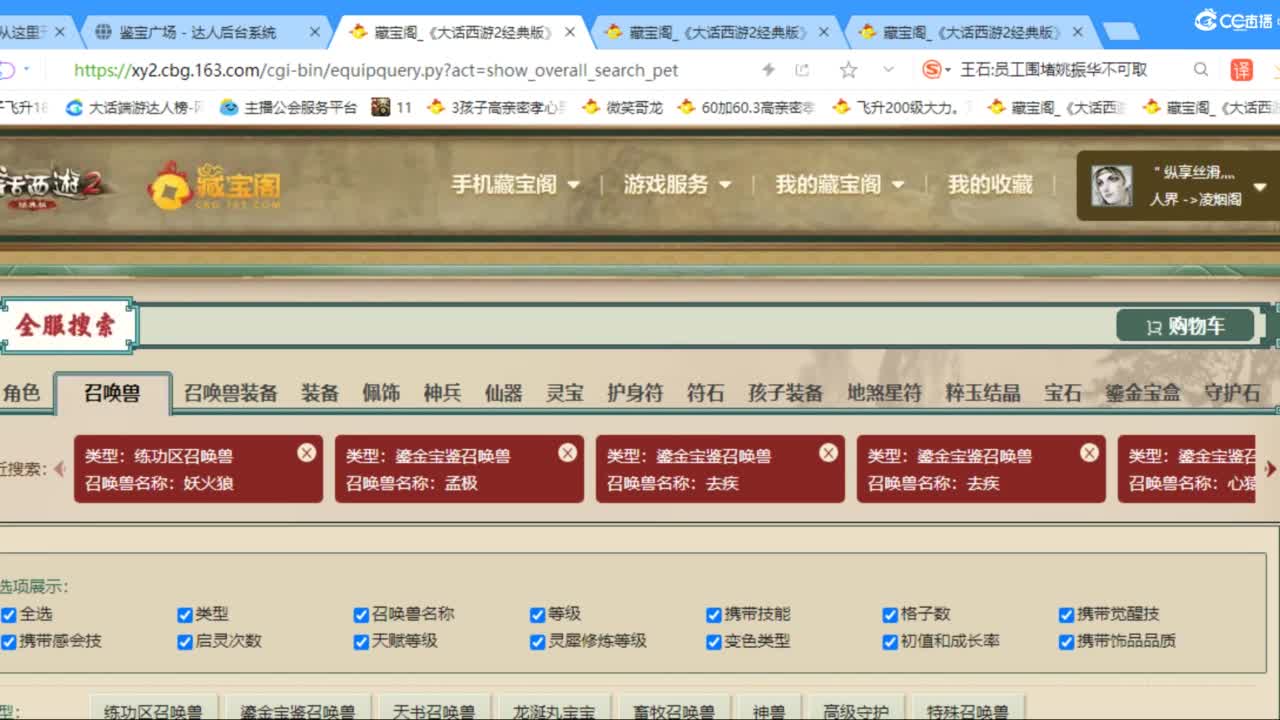Open bookmark 3孩子高亲密孝心
1280x720 pixels.
[498, 107]
